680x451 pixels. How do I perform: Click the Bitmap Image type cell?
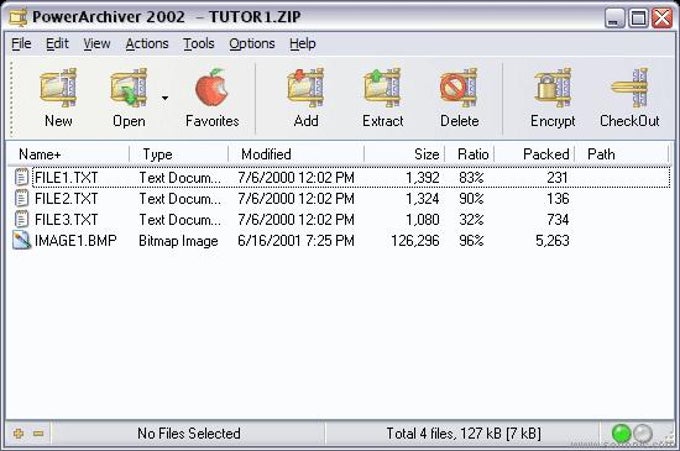click(178, 241)
